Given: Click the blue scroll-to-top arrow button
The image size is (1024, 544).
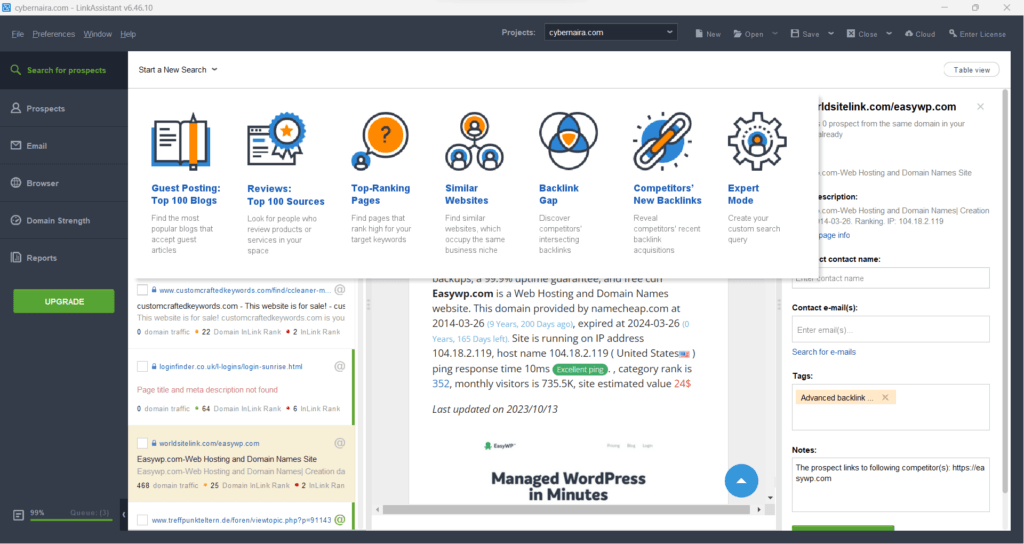Looking at the screenshot, I should 741,481.
